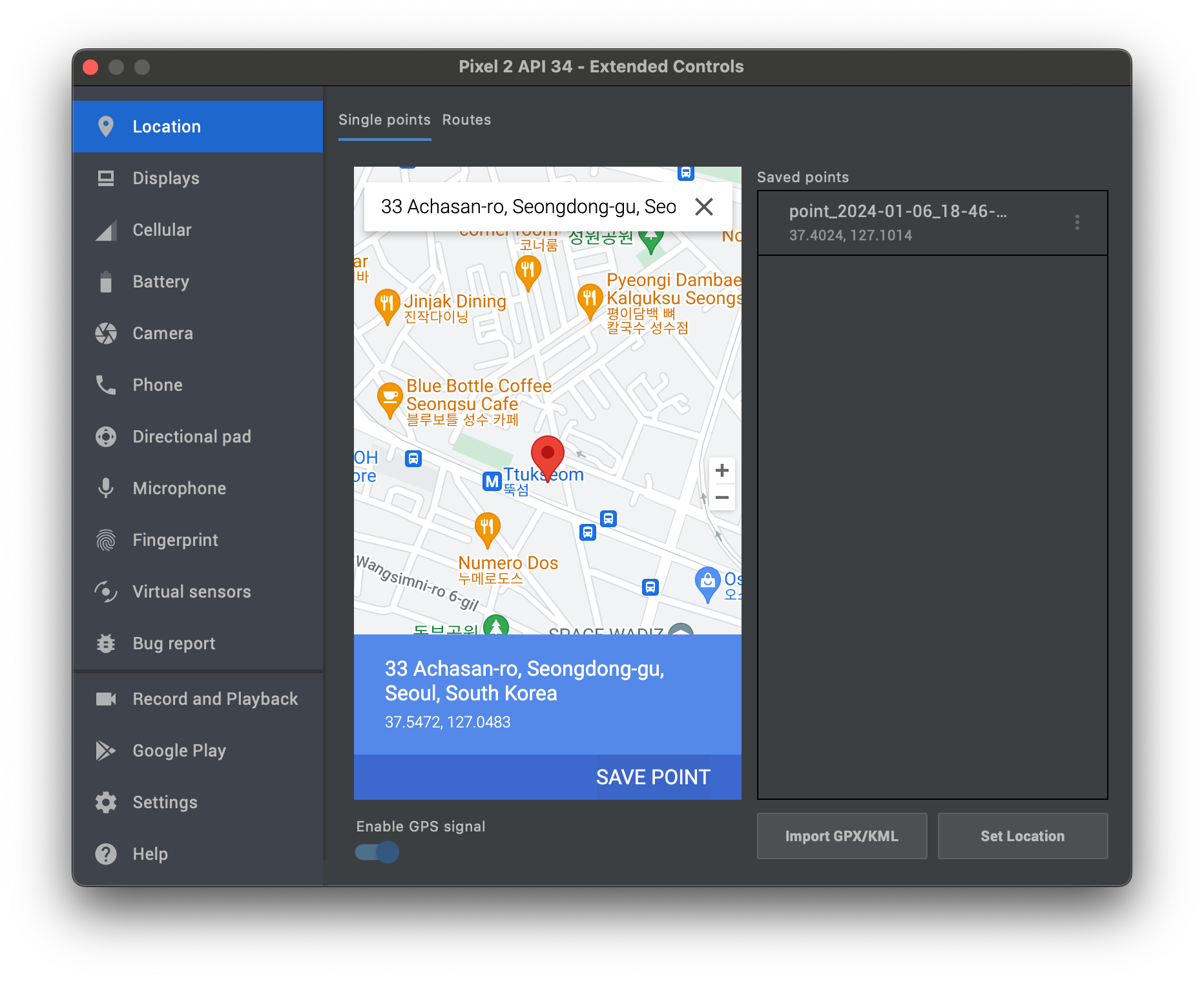Click the Record and Playback camera icon

point(106,699)
